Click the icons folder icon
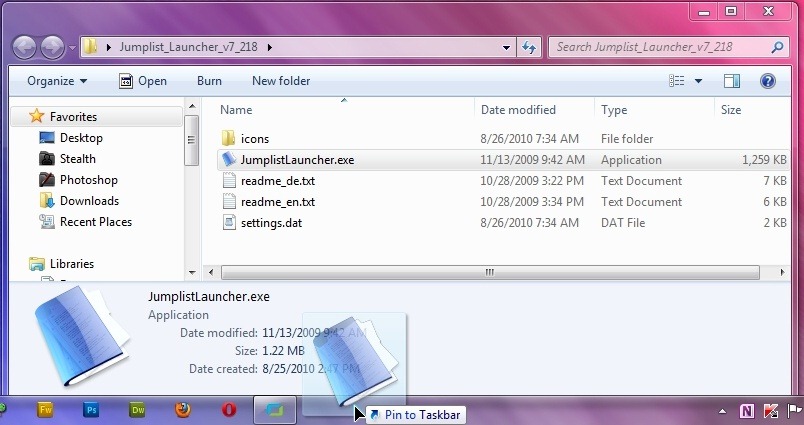804x425 pixels. (229, 138)
